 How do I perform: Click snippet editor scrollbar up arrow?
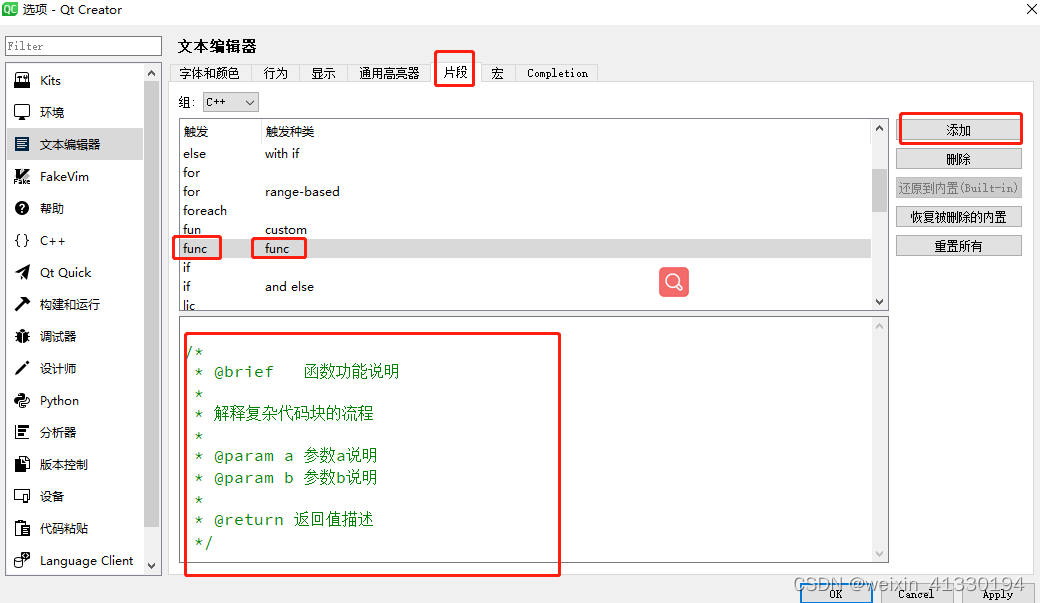coord(879,326)
